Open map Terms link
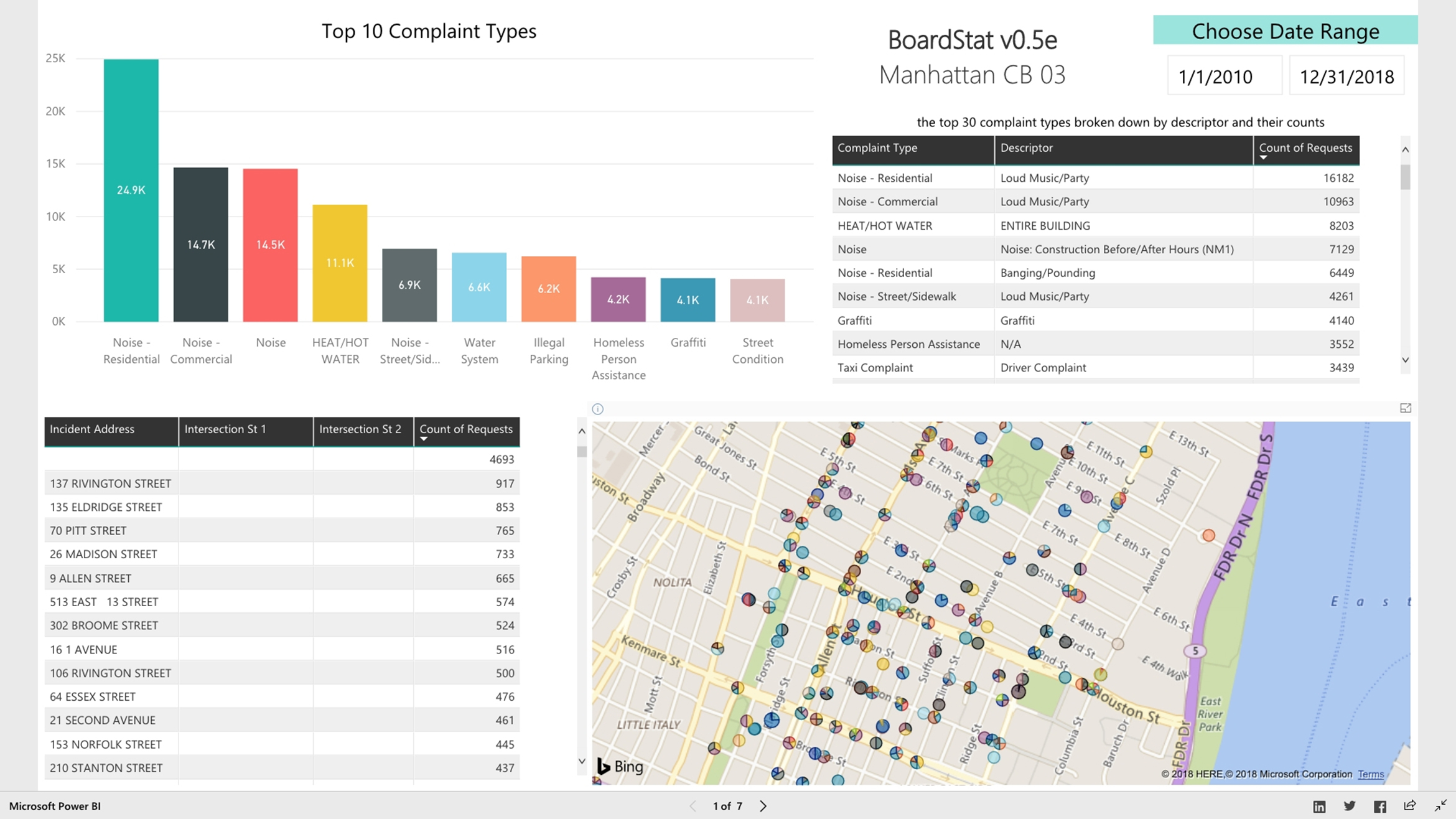The image size is (1456, 819). 1371,774
